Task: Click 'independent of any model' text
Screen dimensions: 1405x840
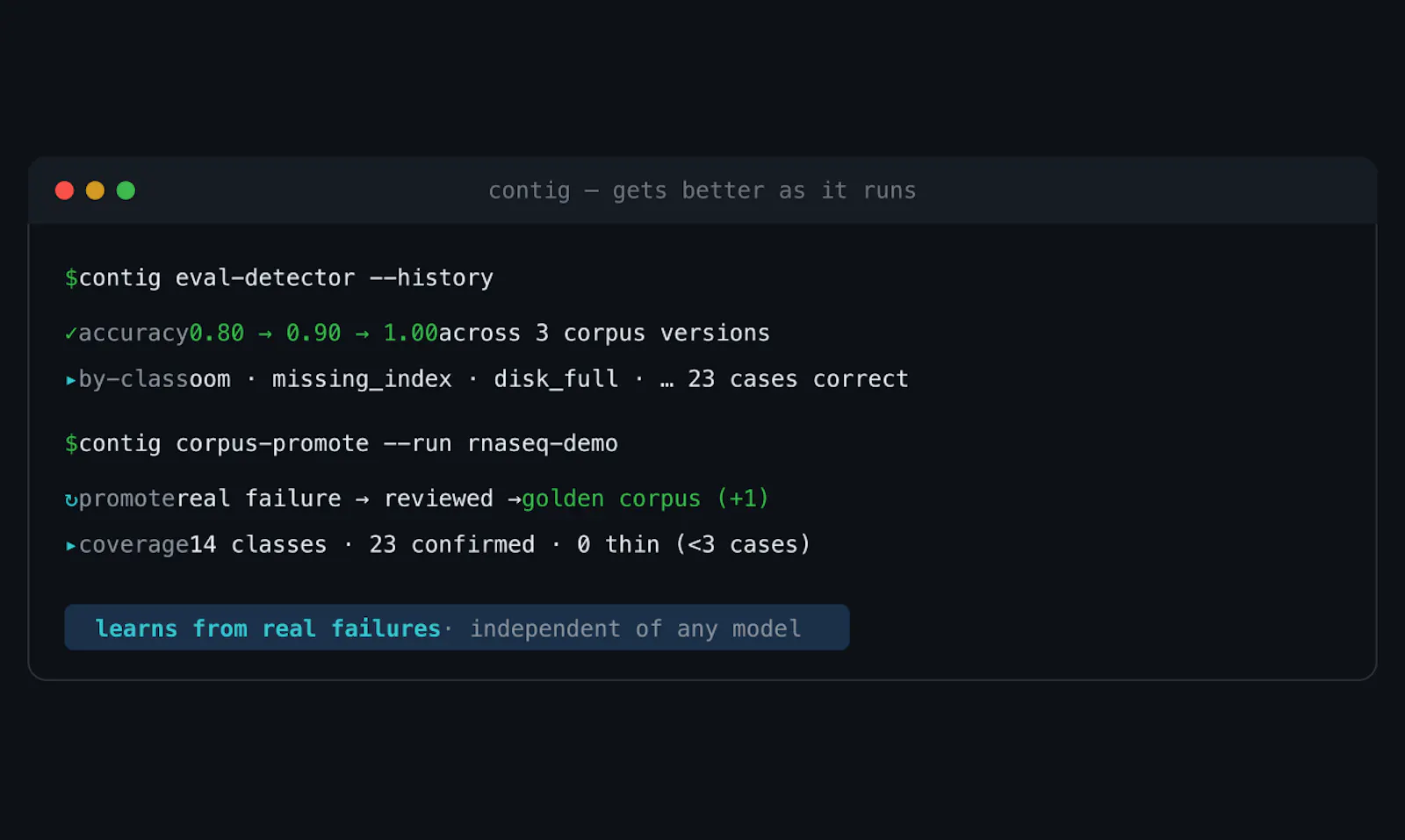Action: pyautogui.click(x=636, y=628)
